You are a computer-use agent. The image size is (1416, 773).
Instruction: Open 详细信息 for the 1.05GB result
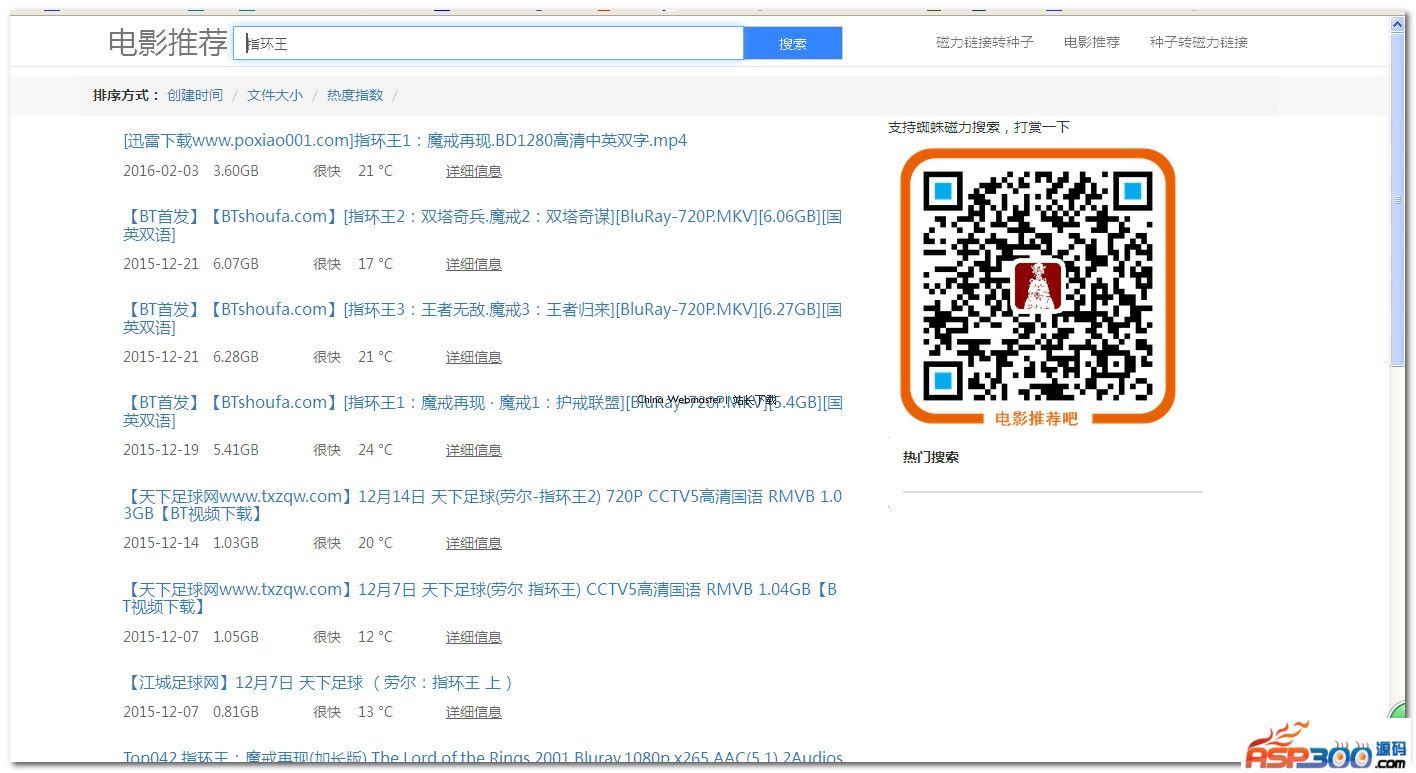(x=474, y=637)
